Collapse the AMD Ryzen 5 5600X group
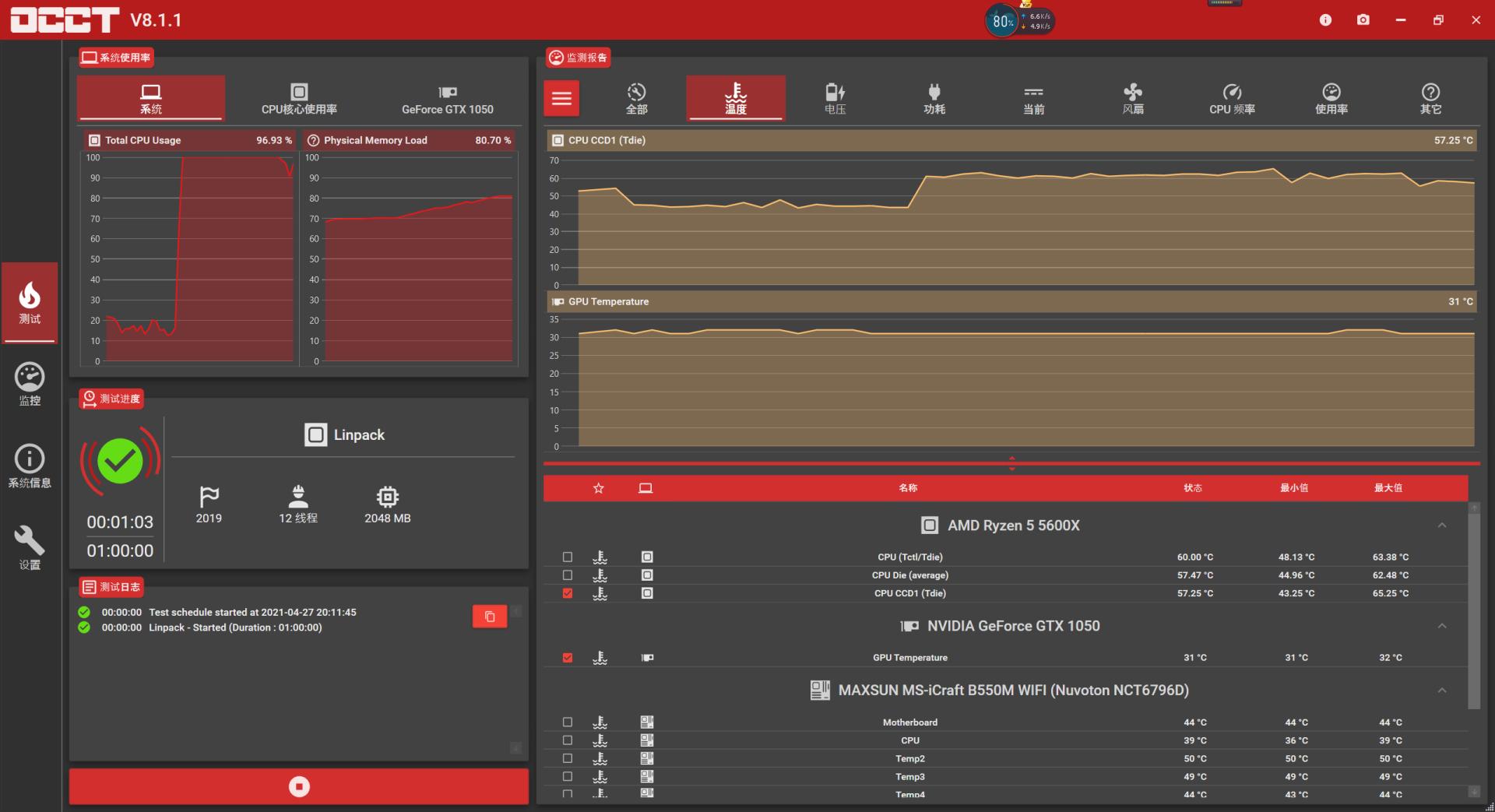The height and width of the screenshot is (812, 1495). [x=1441, y=526]
